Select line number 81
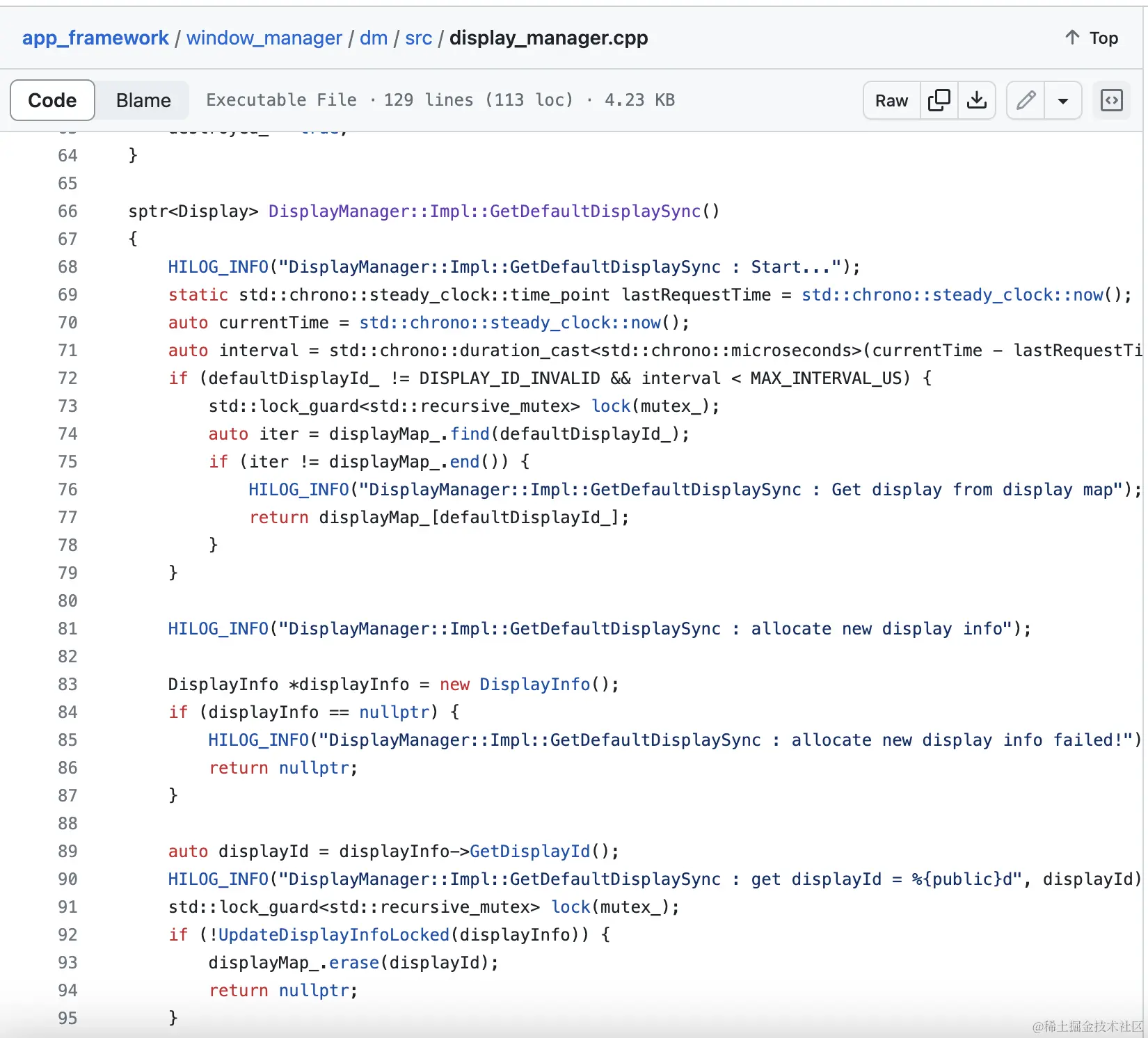The image size is (1148, 1038). pyautogui.click(x=67, y=629)
